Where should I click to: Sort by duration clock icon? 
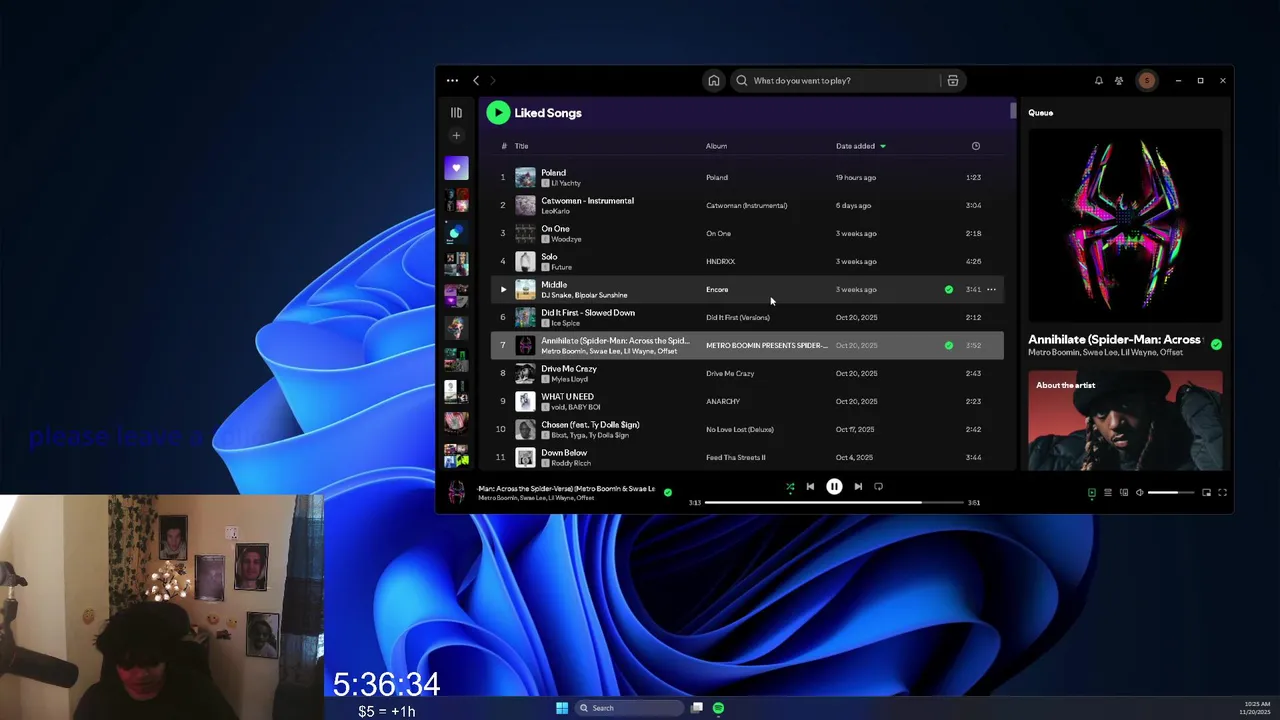coord(976,146)
